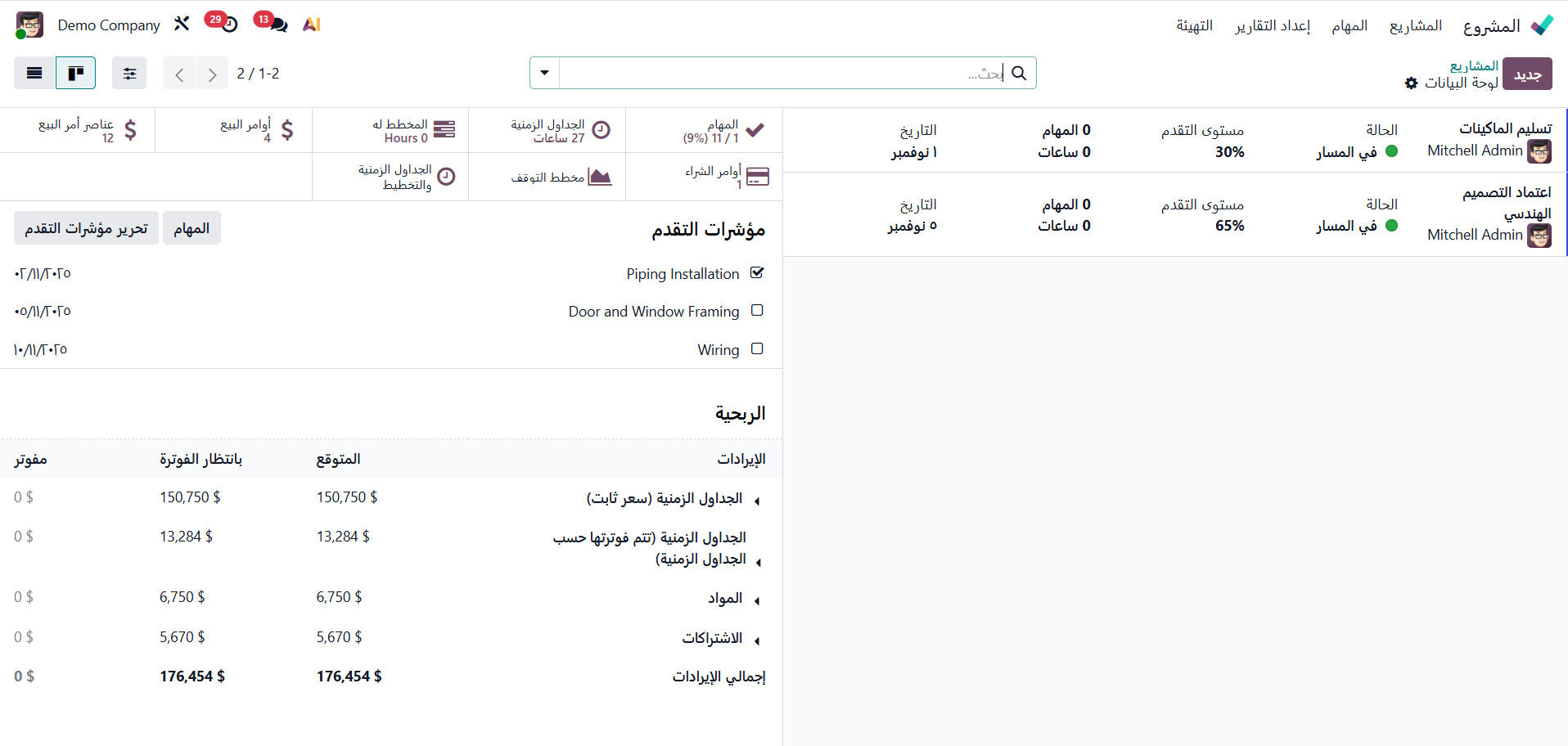Open the activities clock icon
Screen dimensions: 1568x746
(229, 25)
